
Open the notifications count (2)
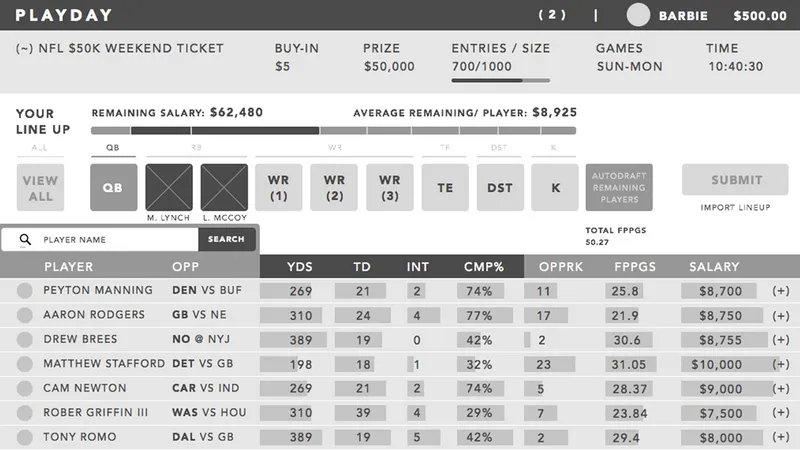(552, 15)
